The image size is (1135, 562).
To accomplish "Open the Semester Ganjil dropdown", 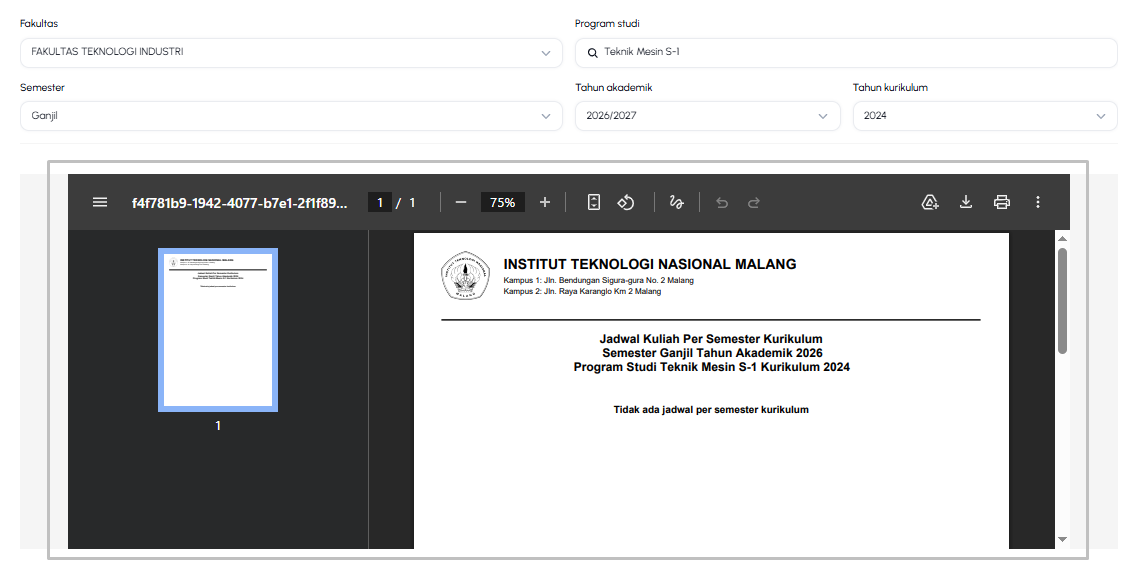I will click(291, 116).
